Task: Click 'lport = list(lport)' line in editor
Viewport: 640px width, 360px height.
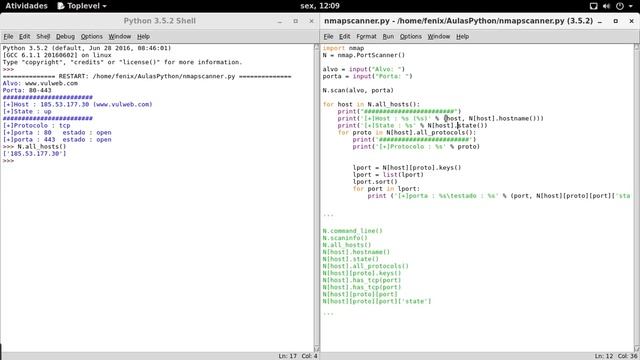Action: click(x=388, y=175)
